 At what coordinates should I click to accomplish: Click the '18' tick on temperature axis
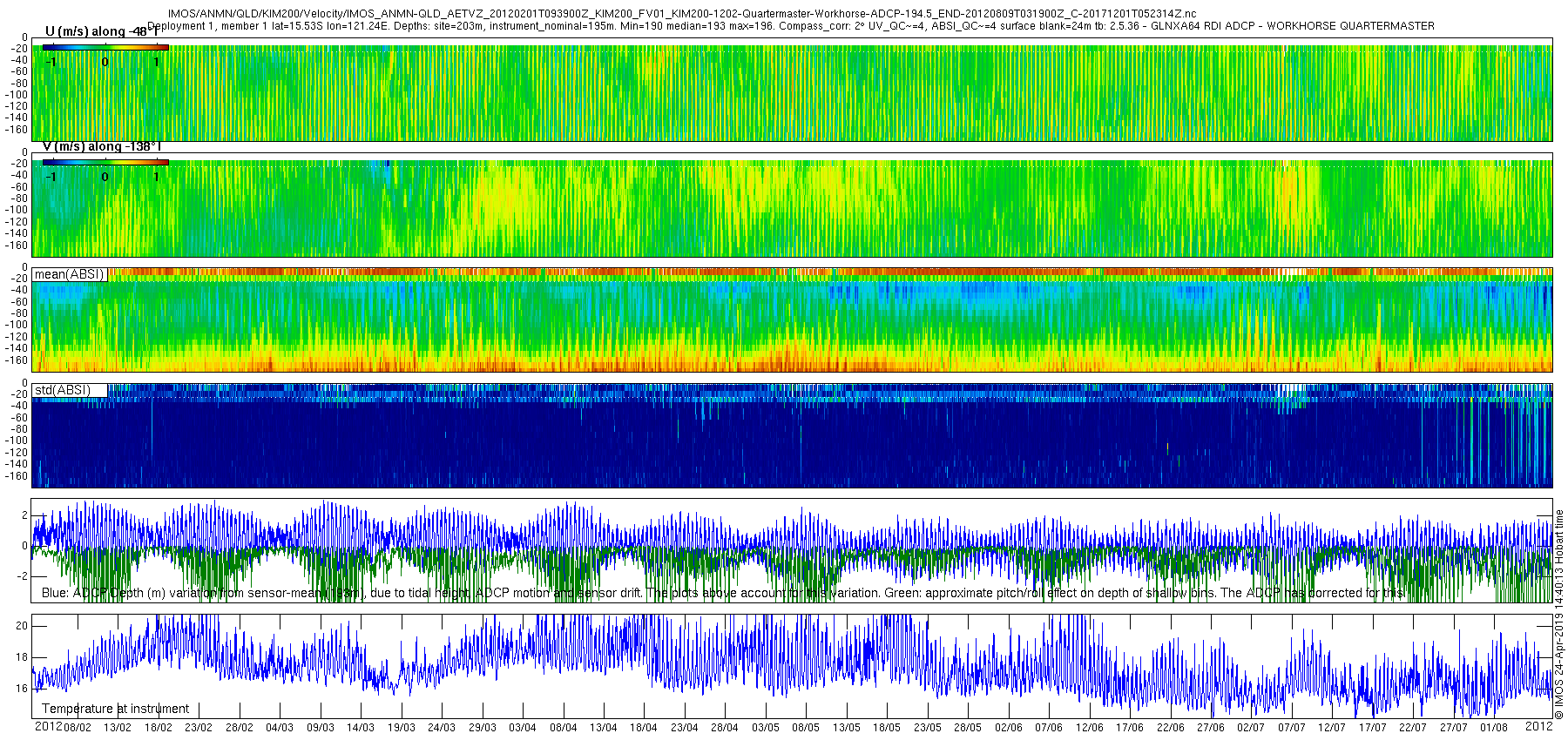click(22, 657)
